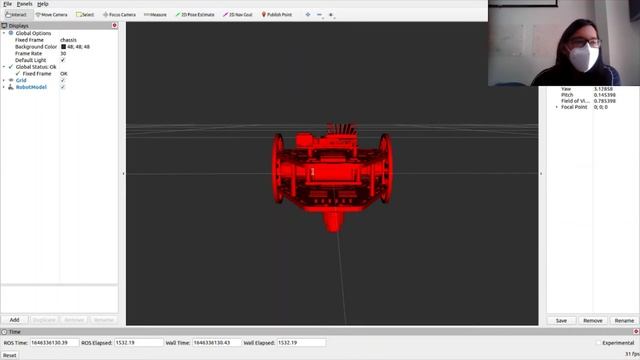The height and width of the screenshot is (360, 640).
Task: Collapse right panel with the viewport arrow handle
Action: pyautogui.click(x=541, y=174)
